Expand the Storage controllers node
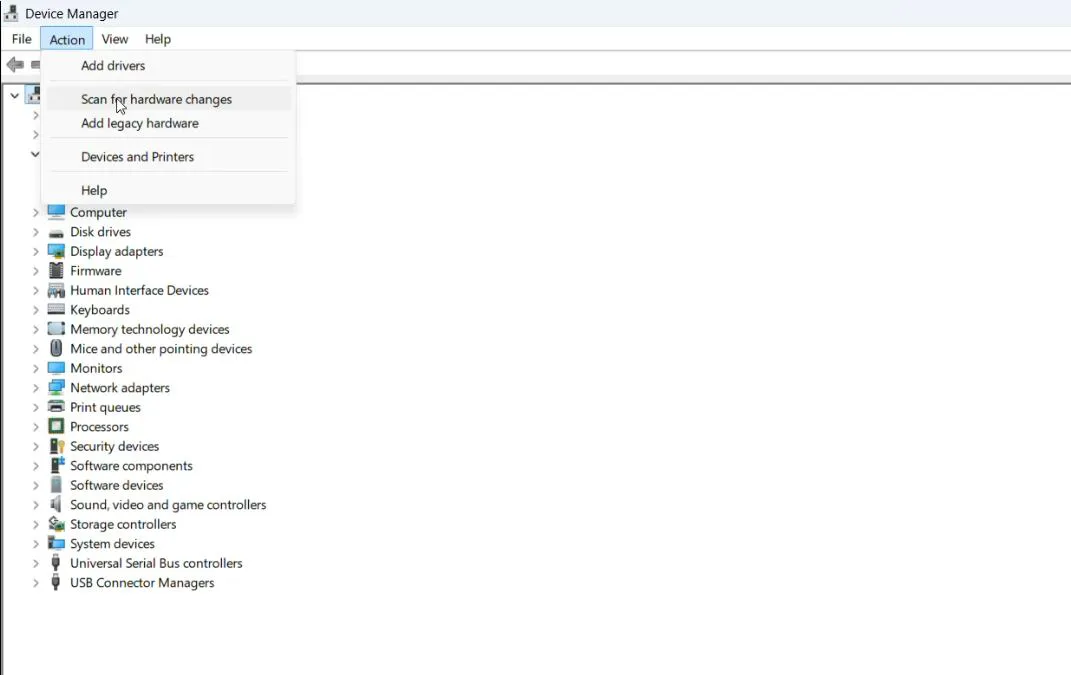This screenshot has width=1071, height=675. tap(36, 524)
